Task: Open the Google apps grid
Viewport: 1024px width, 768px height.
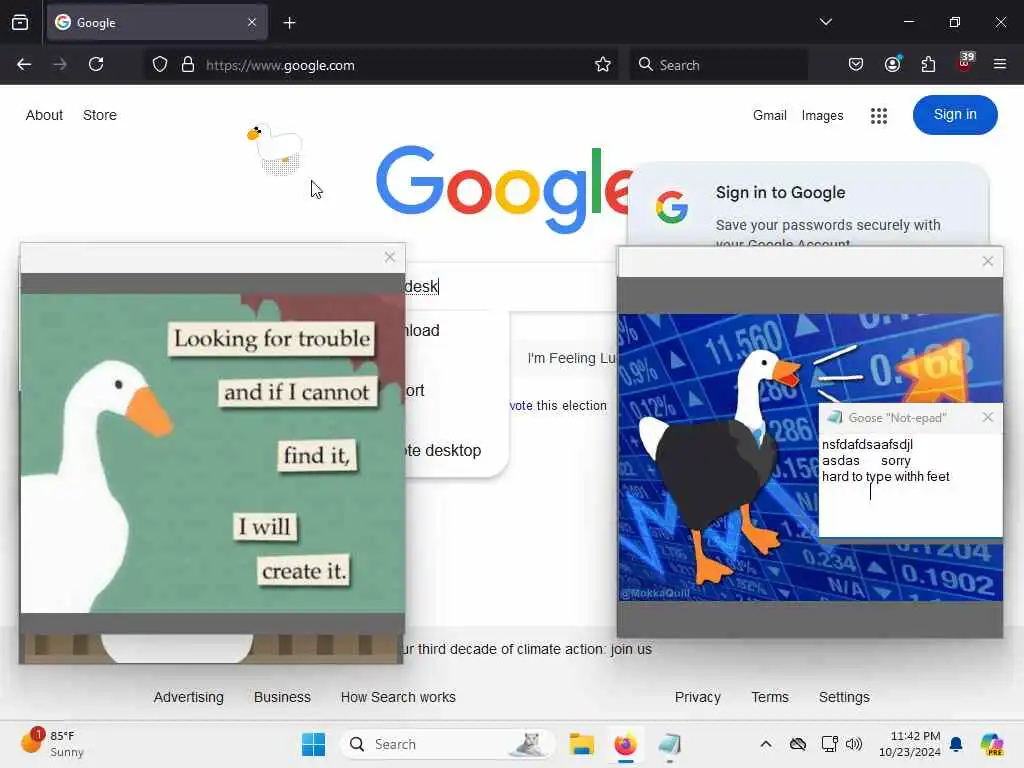Action: (878, 116)
